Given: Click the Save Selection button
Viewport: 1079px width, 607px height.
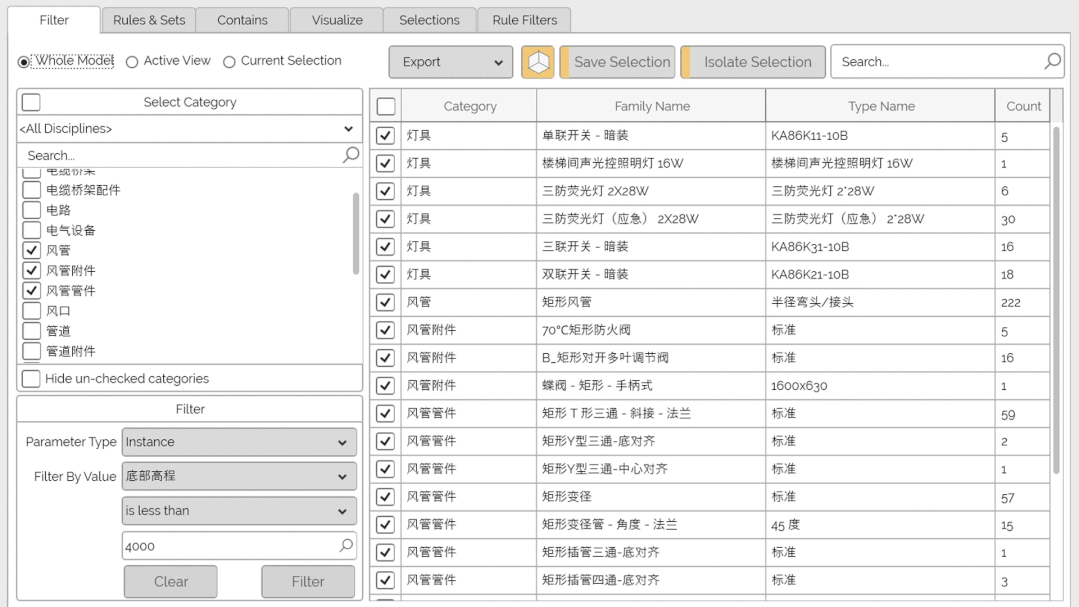Looking at the screenshot, I should [x=618, y=62].
